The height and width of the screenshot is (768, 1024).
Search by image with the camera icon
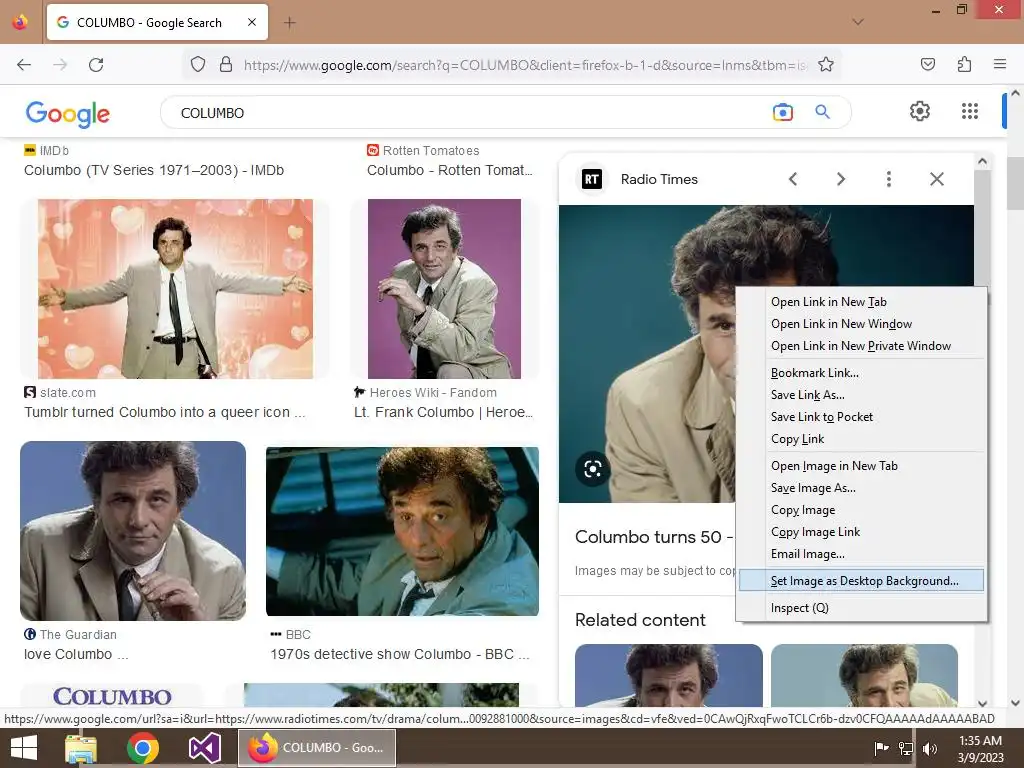tap(782, 112)
